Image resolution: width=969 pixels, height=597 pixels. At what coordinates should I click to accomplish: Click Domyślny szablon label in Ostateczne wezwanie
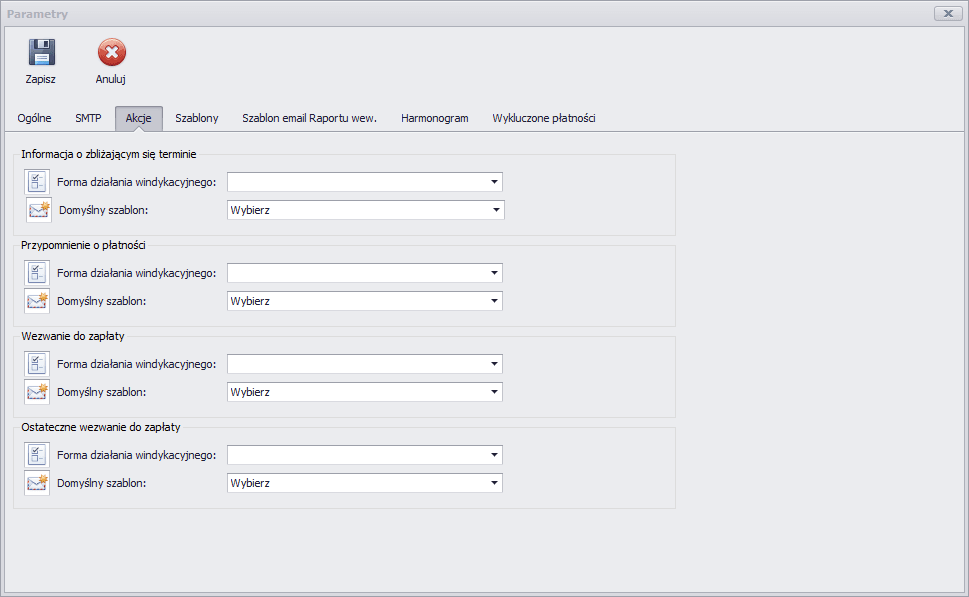[x=101, y=483]
